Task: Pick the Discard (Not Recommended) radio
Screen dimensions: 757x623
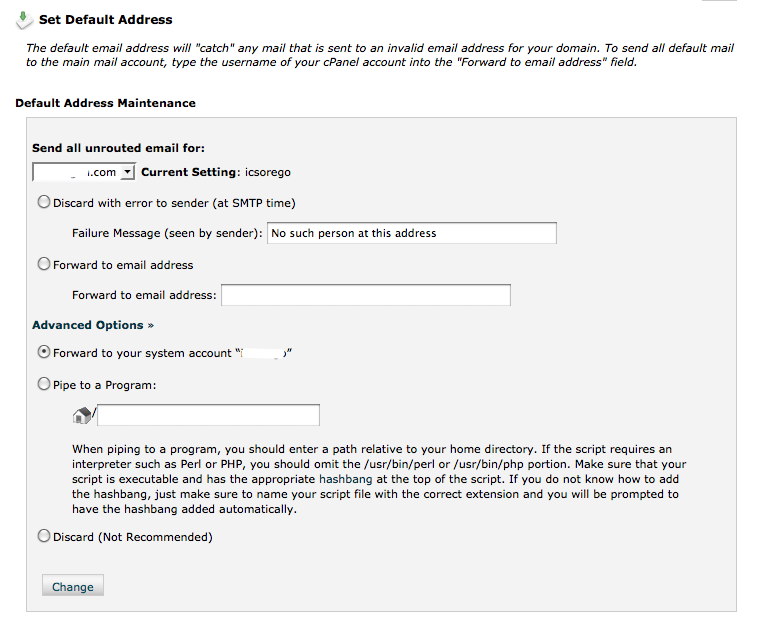Action: [x=43, y=536]
